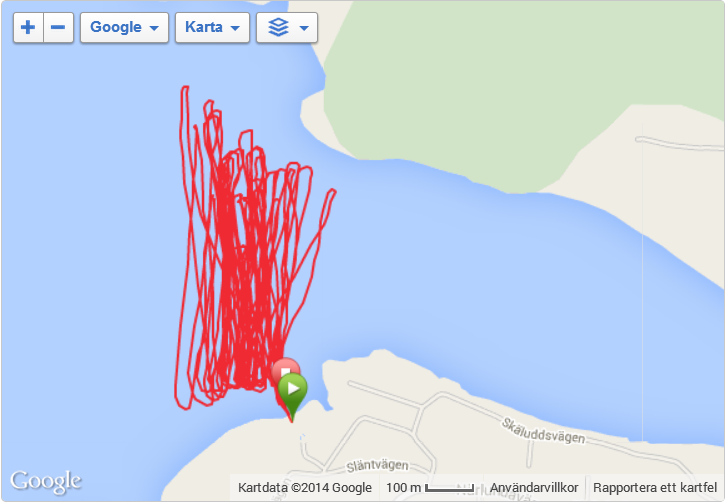The height and width of the screenshot is (502, 726).
Task: Click the layers stack icon
Action: click(278, 27)
